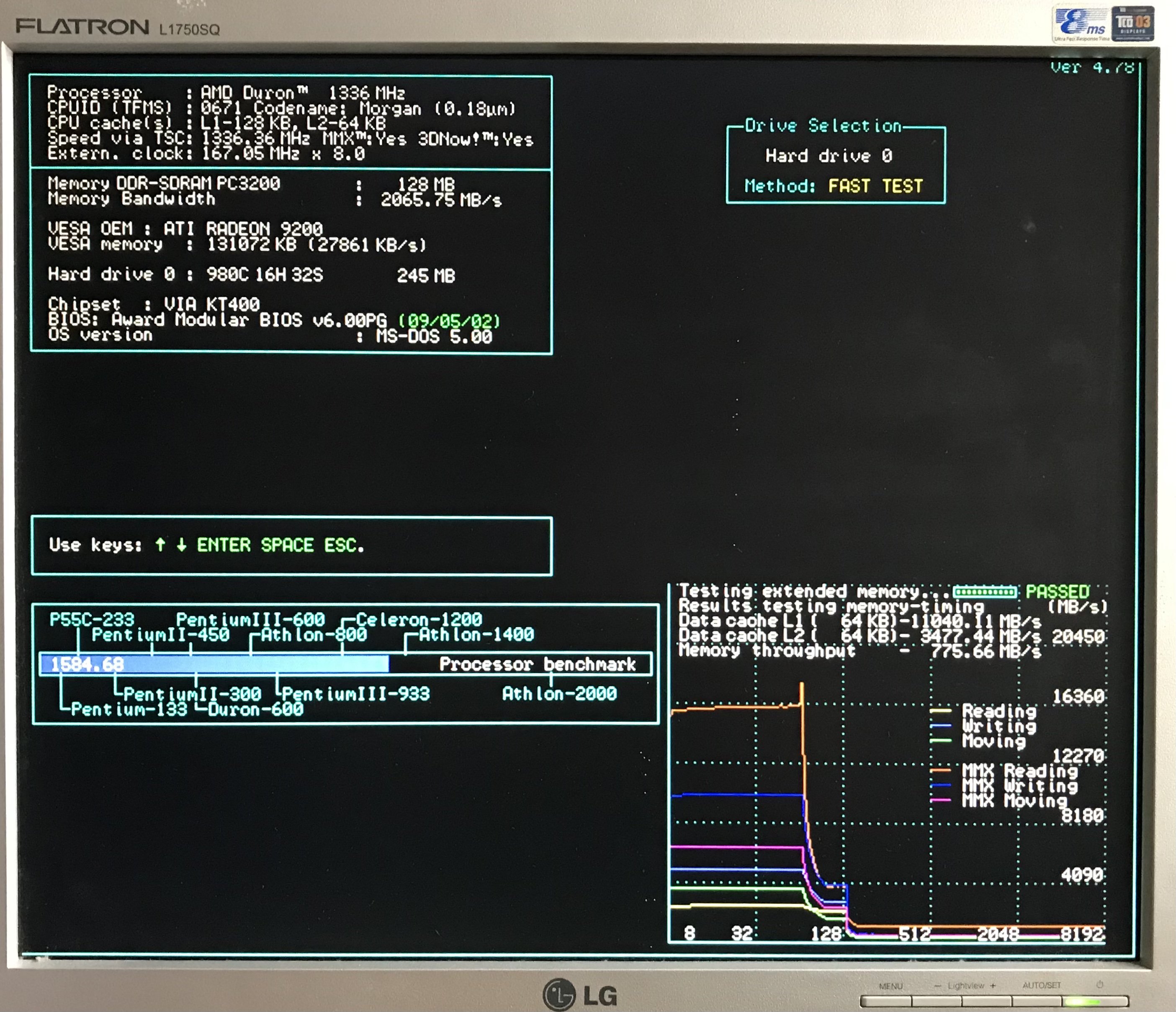
Task: Select Hard drive 0 in Drive Selection
Action: pyautogui.click(x=829, y=155)
